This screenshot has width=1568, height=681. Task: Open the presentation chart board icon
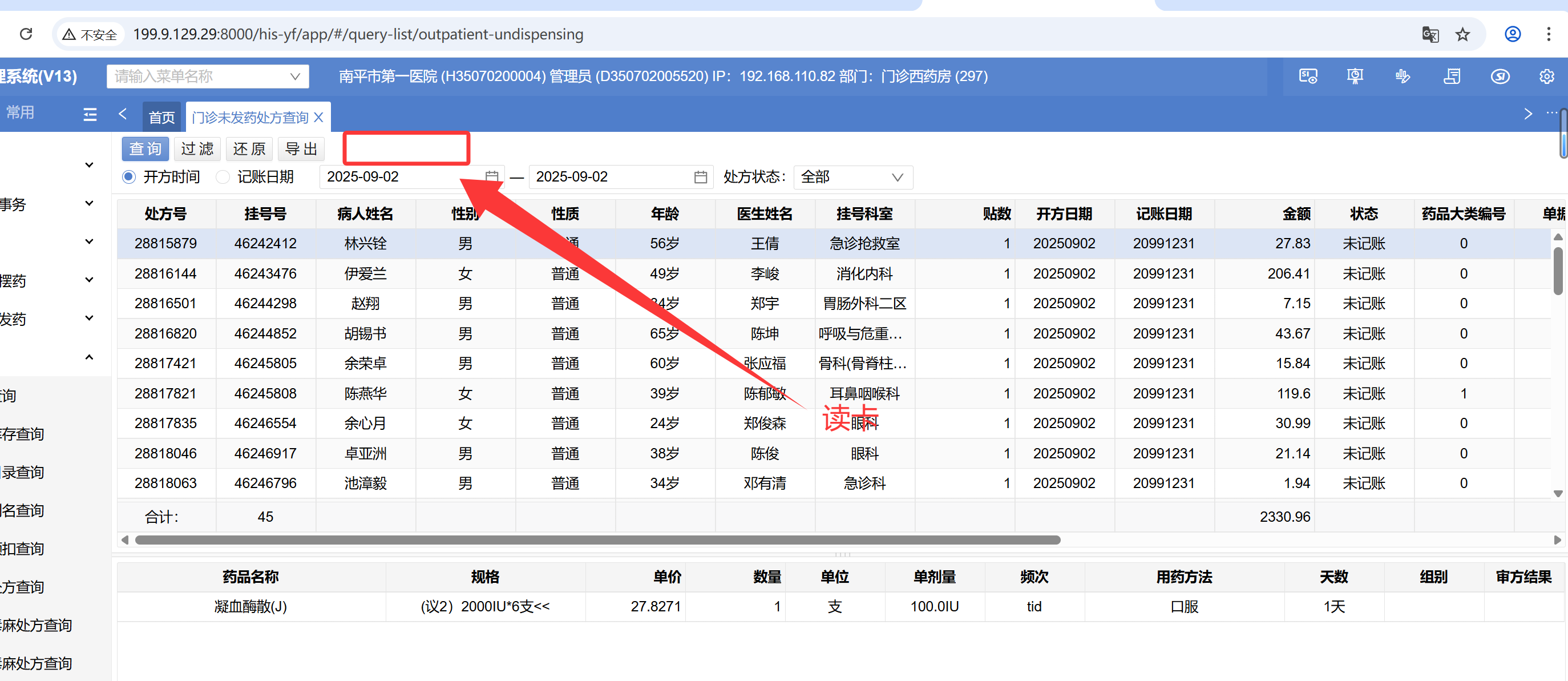point(1355,76)
